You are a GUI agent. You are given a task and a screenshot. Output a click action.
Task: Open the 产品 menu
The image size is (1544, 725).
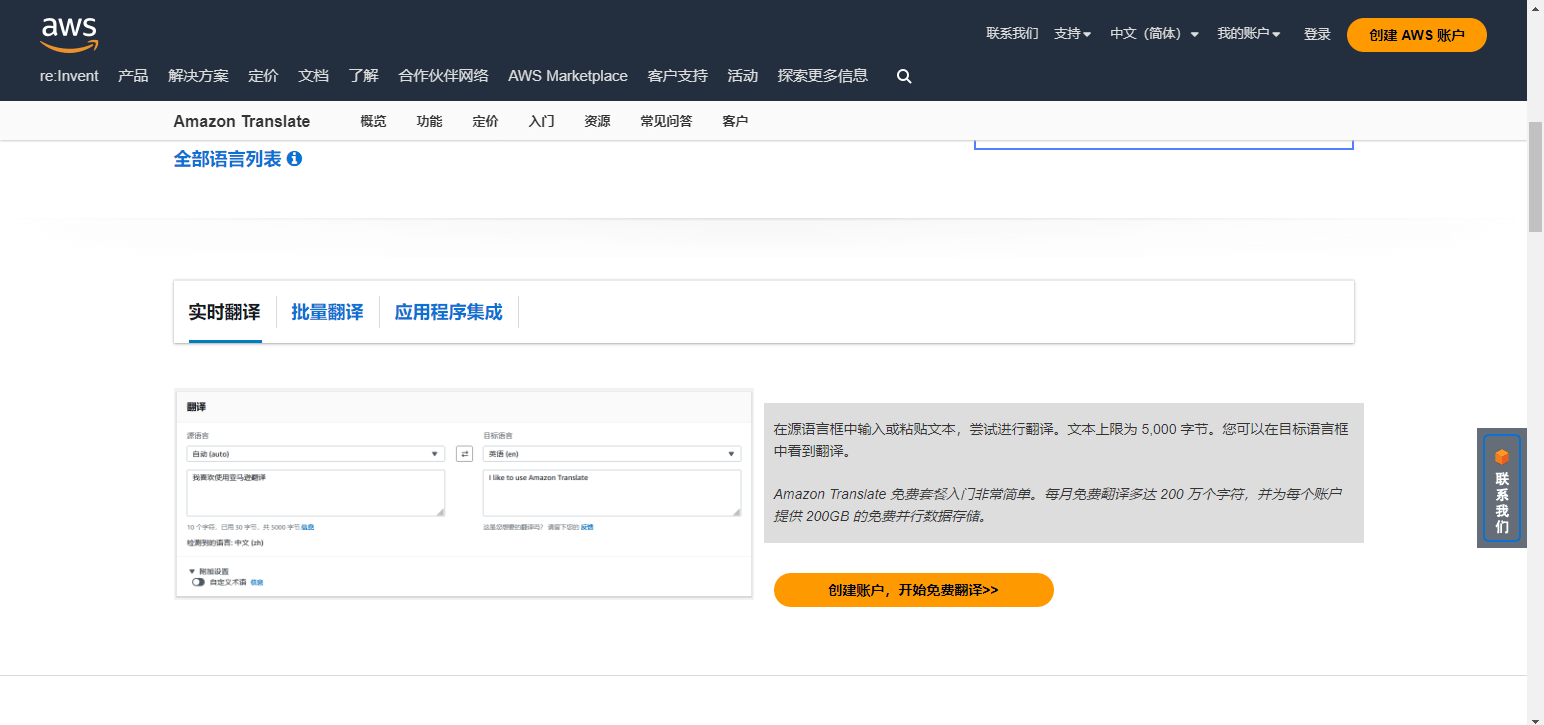pos(133,76)
